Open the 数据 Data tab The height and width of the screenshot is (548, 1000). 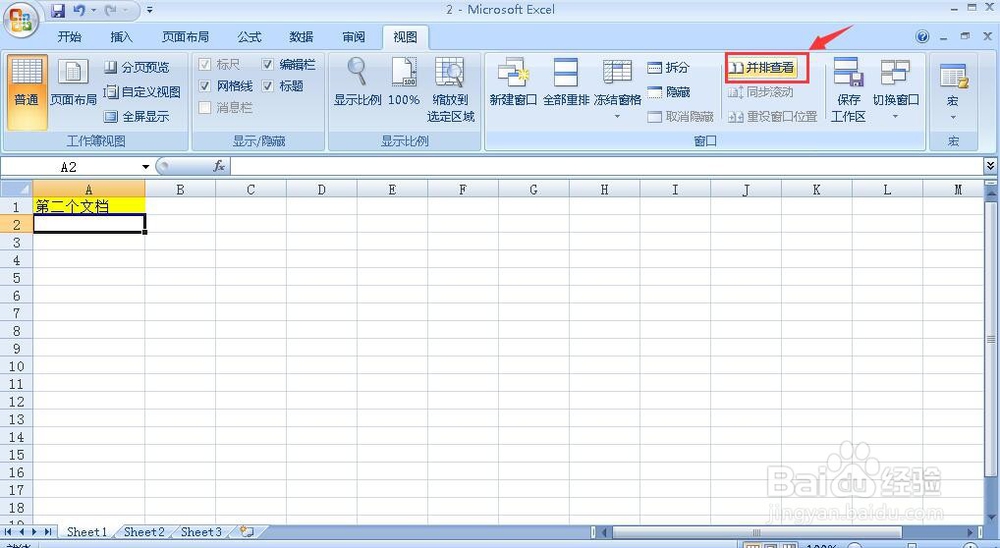tap(301, 37)
